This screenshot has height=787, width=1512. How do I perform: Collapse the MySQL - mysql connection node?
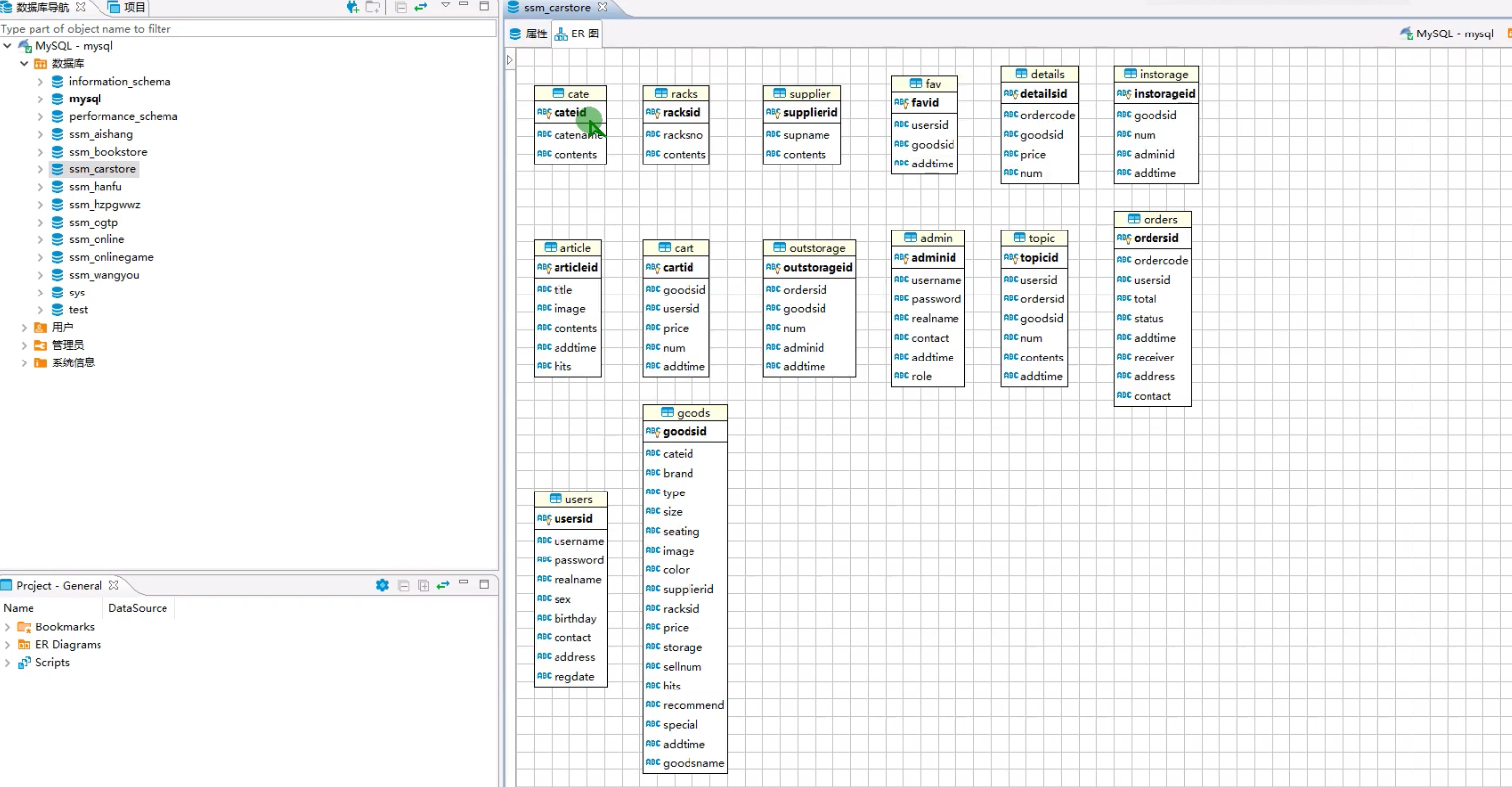pos(8,46)
